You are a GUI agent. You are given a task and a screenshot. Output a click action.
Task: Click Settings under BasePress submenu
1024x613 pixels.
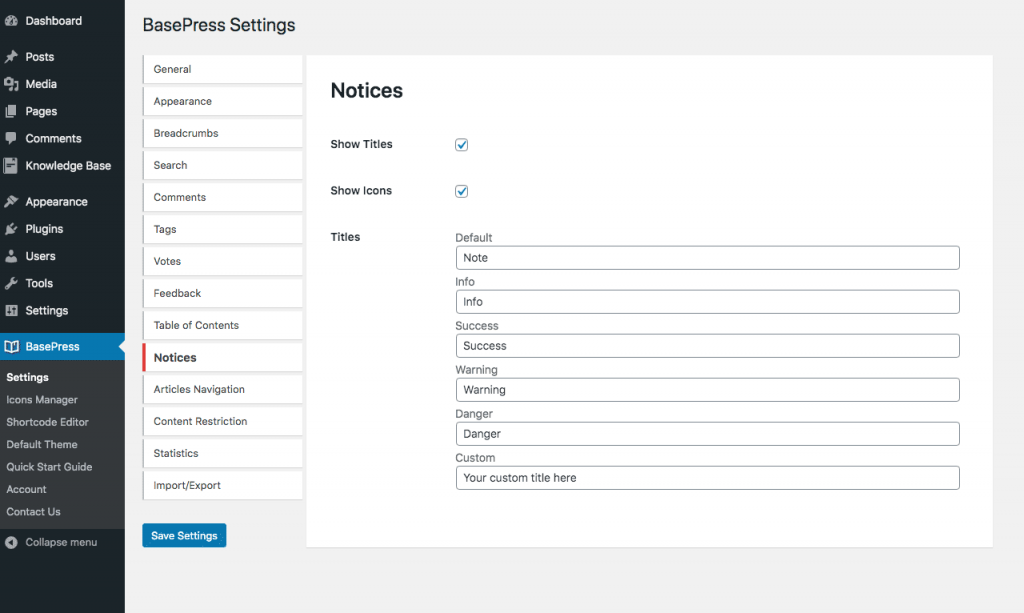(x=27, y=377)
